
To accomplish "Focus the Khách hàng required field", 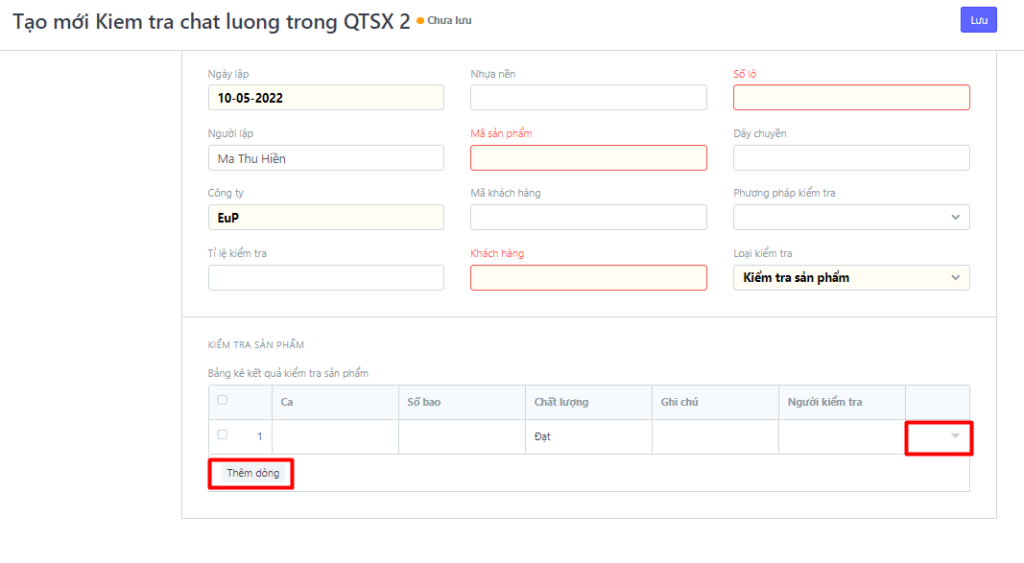I will tap(588, 277).
